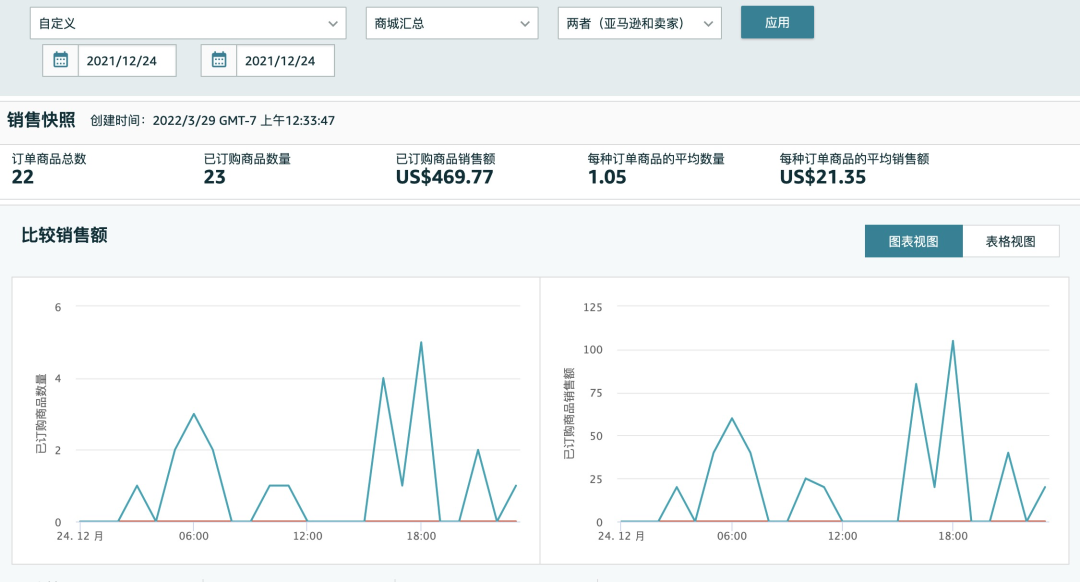Click the sales value US$469.77
Viewport: 1080px width, 582px height.
(444, 177)
